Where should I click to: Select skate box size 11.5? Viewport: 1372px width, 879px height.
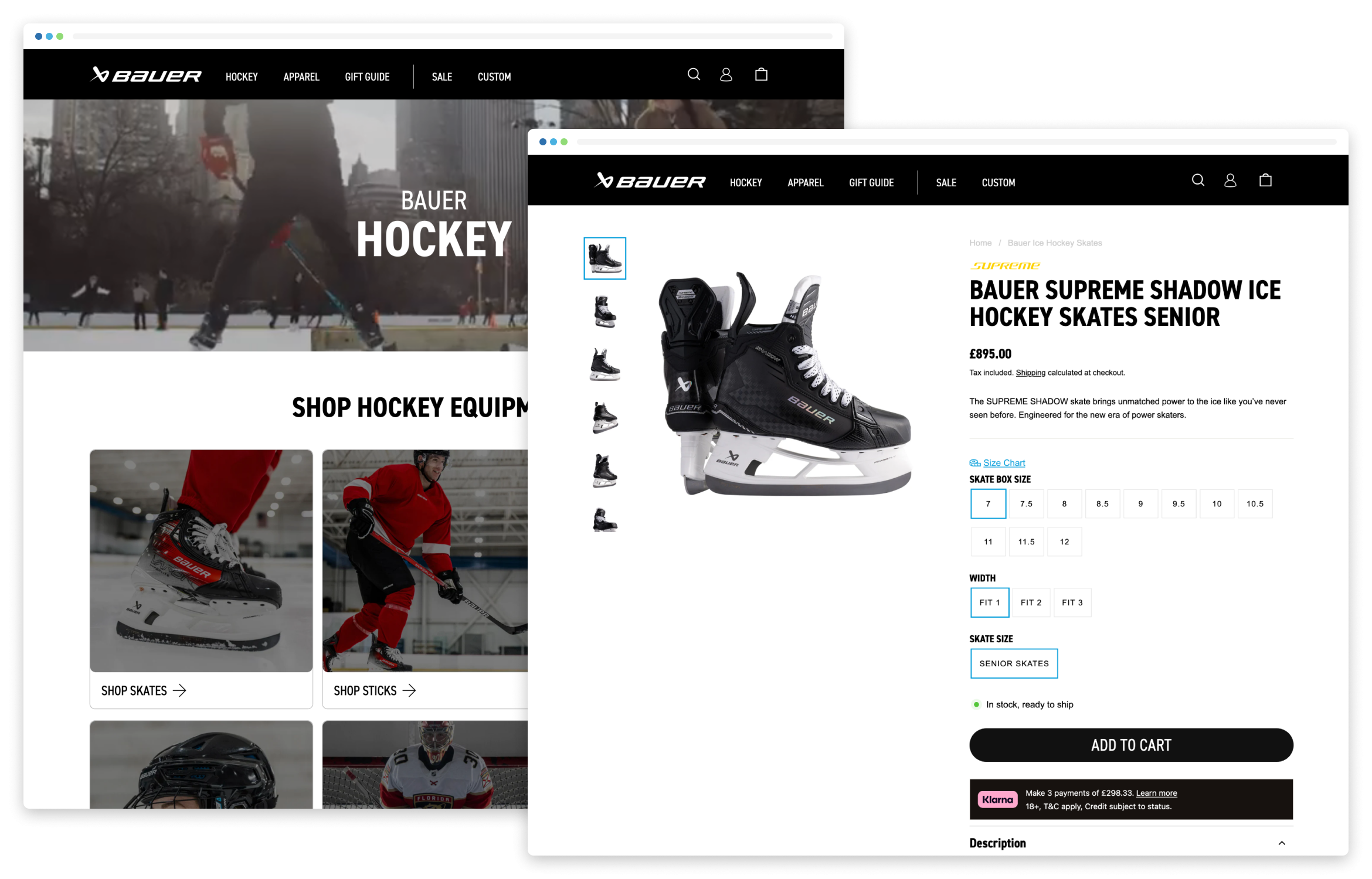1026,542
